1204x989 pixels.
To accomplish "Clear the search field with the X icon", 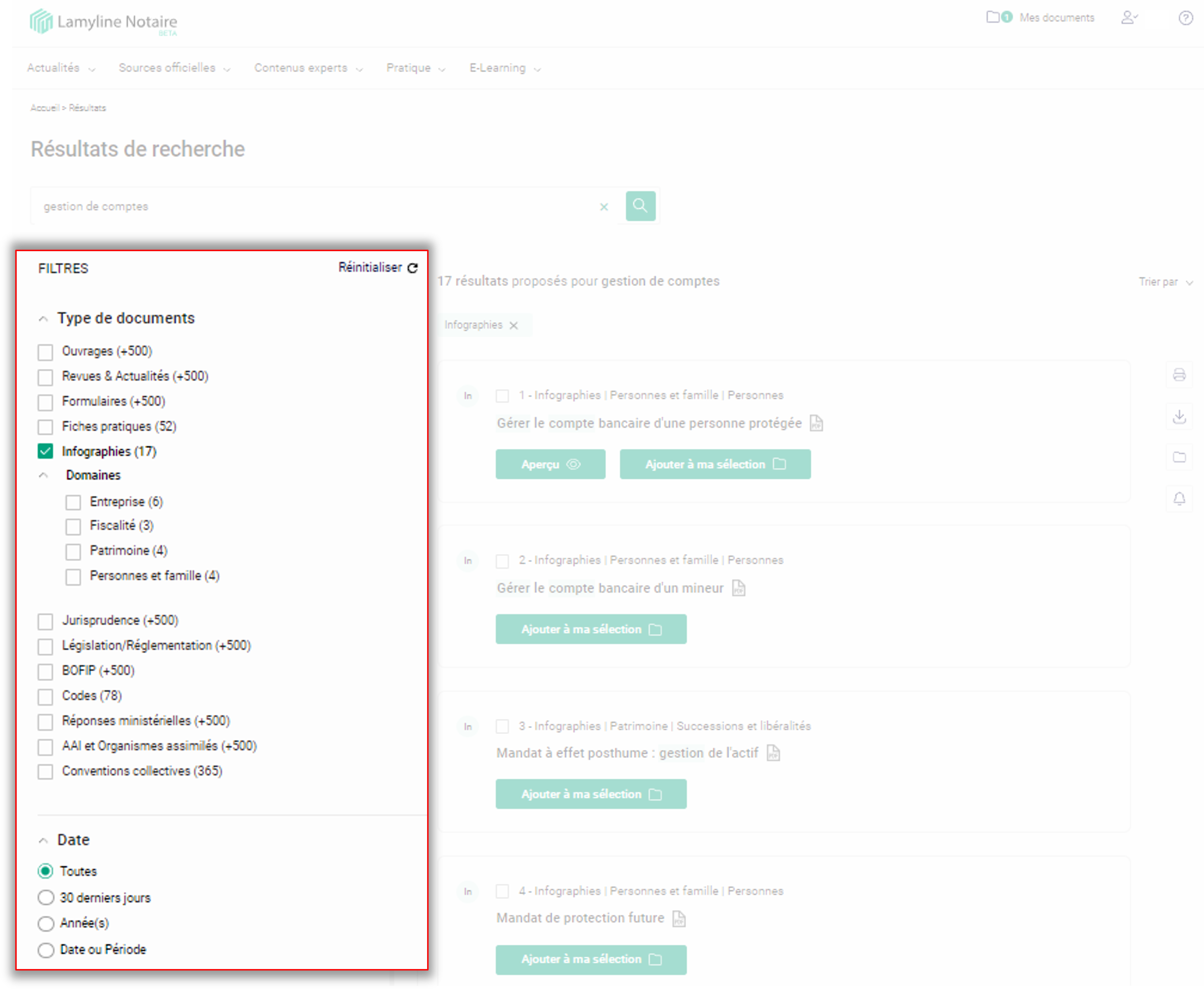I will pyautogui.click(x=604, y=207).
